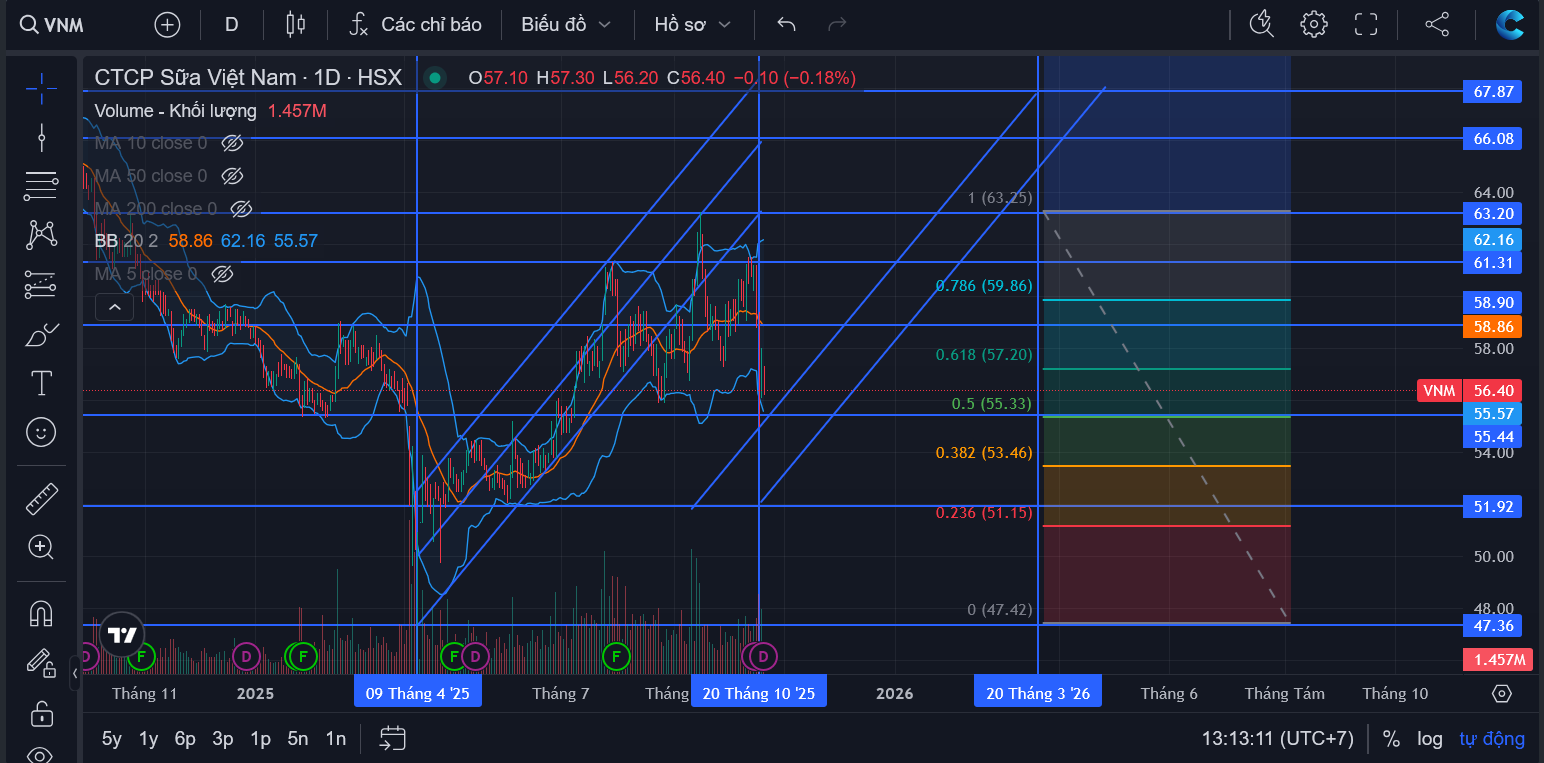Set the range to 5n
This screenshot has width=1544, height=763.
[298, 739]
